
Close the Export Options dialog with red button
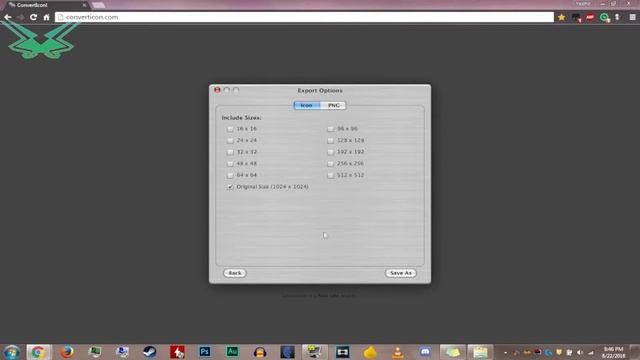point(217,90)
